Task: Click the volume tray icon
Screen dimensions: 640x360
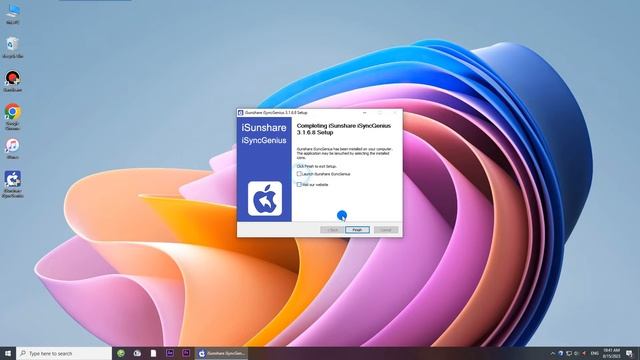Action: point(576,353)
